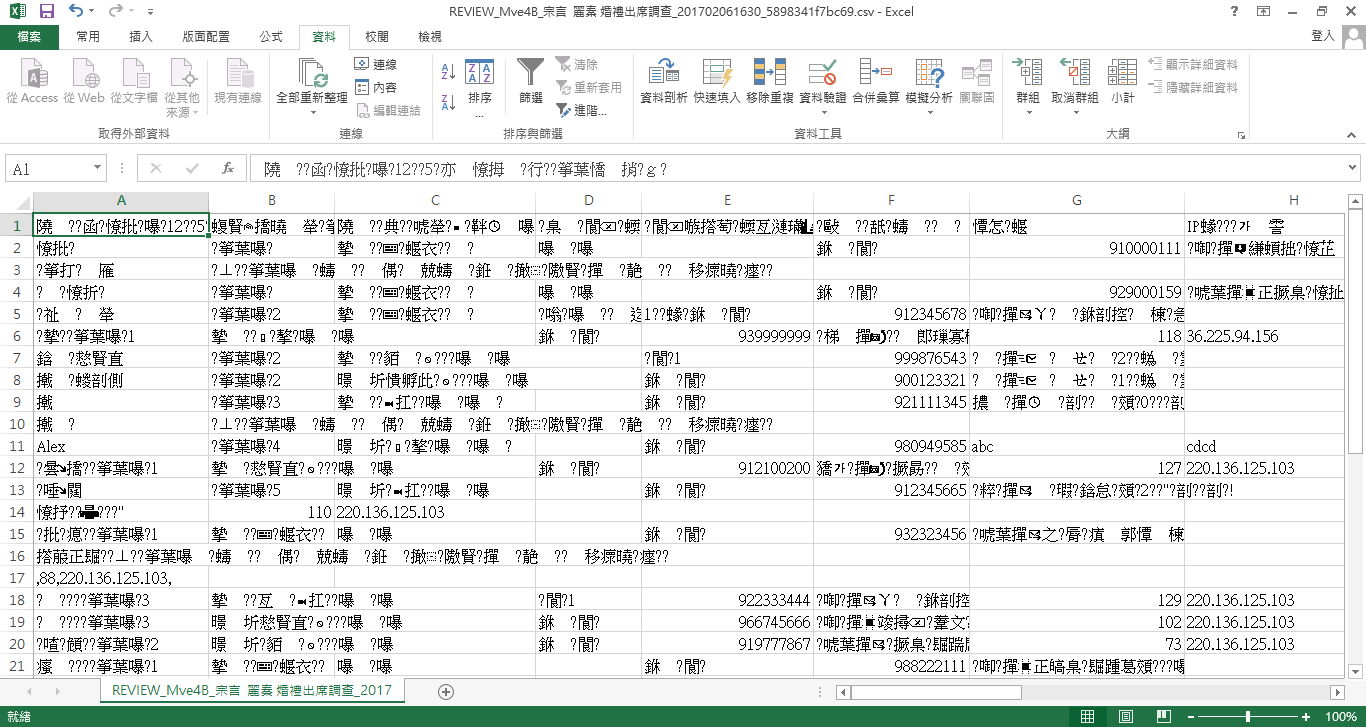This screenshot has width=1366, height=727.
Task: Add a new sheet with plus button
Action: click(446, 692)
